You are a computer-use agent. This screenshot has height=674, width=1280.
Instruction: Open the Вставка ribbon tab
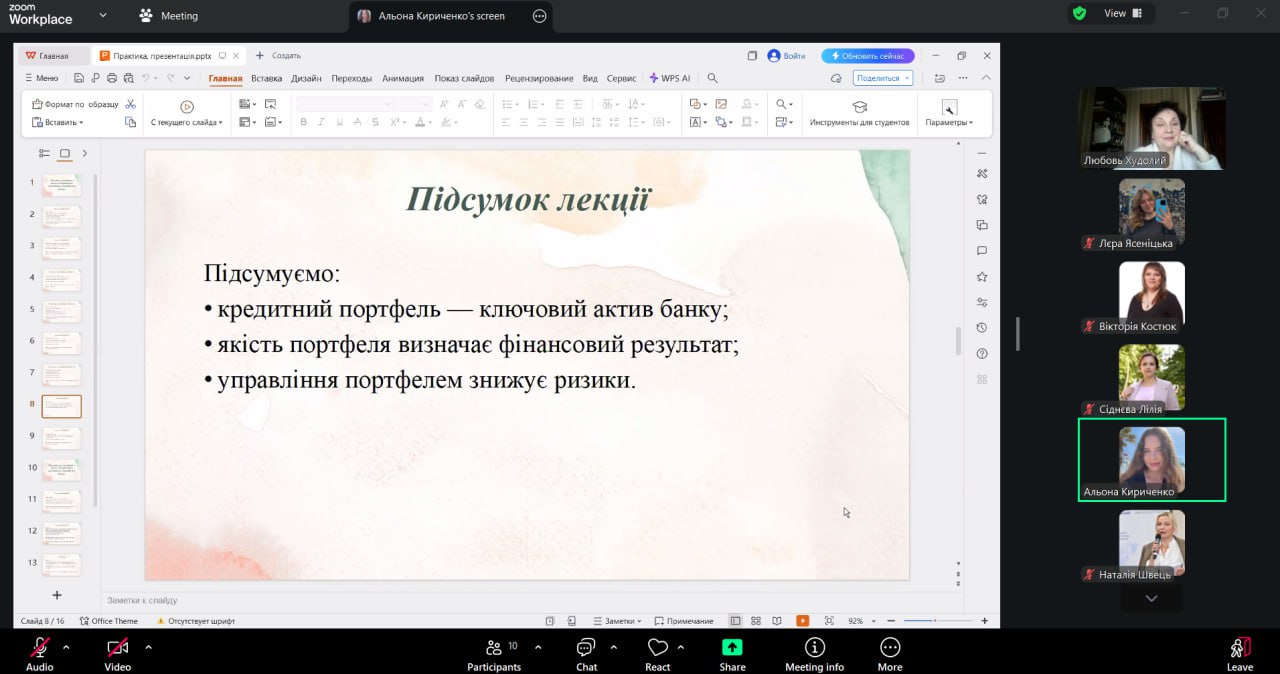tap(266, 78)
